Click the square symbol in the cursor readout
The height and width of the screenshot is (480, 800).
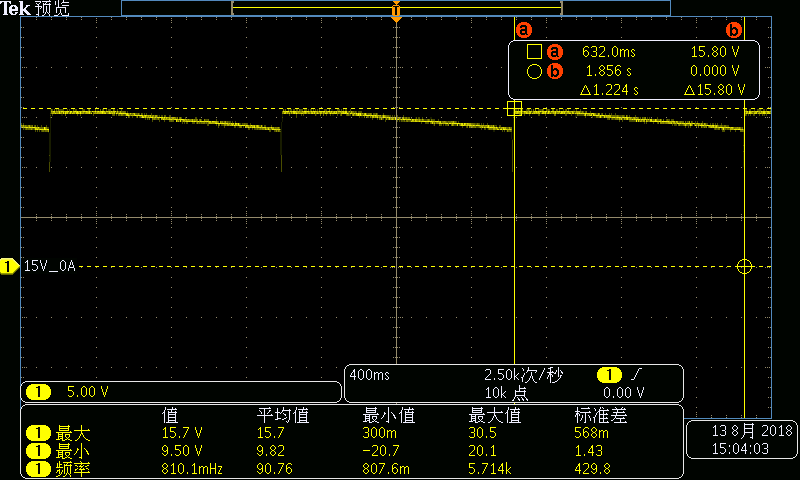(534, 52)
